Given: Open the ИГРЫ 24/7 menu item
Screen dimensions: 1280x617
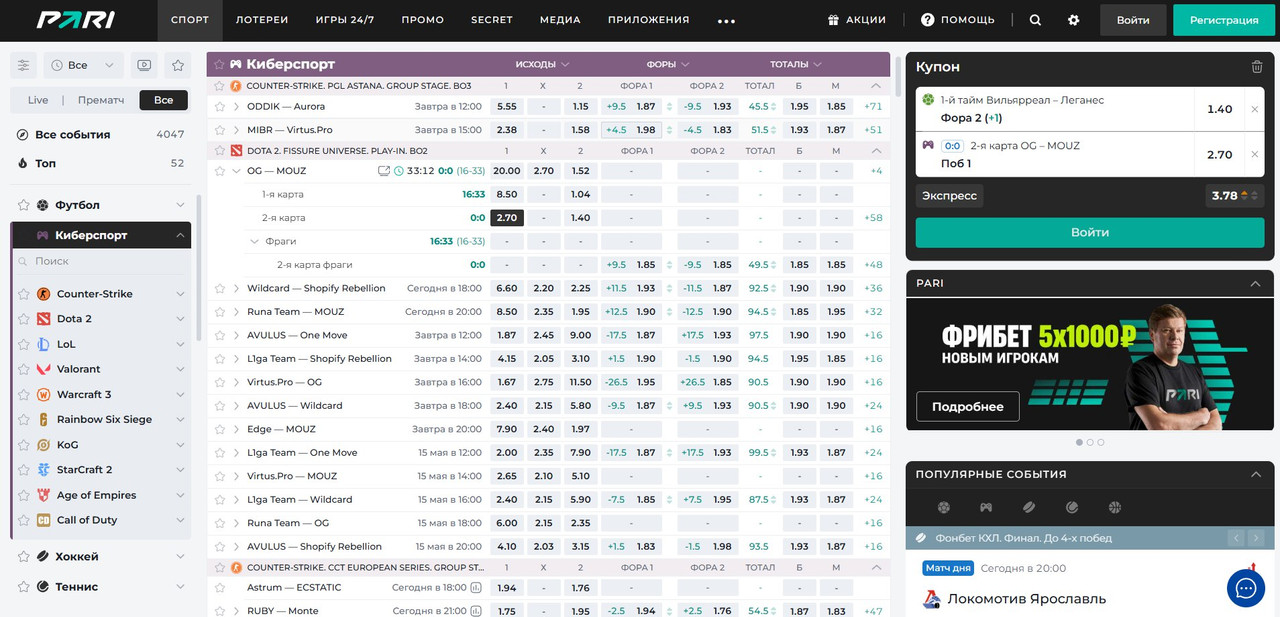Looking at the screenshot, I should [345, 20].
